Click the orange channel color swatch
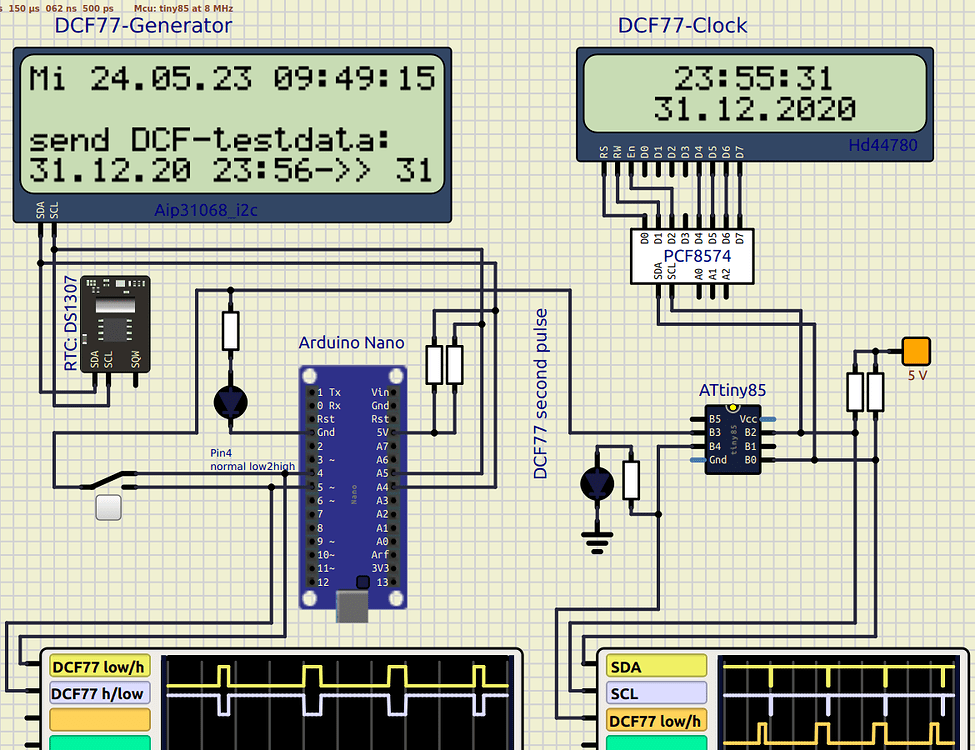Image resolution: width=975 pixels, height=750 pixels. [98, 718]
